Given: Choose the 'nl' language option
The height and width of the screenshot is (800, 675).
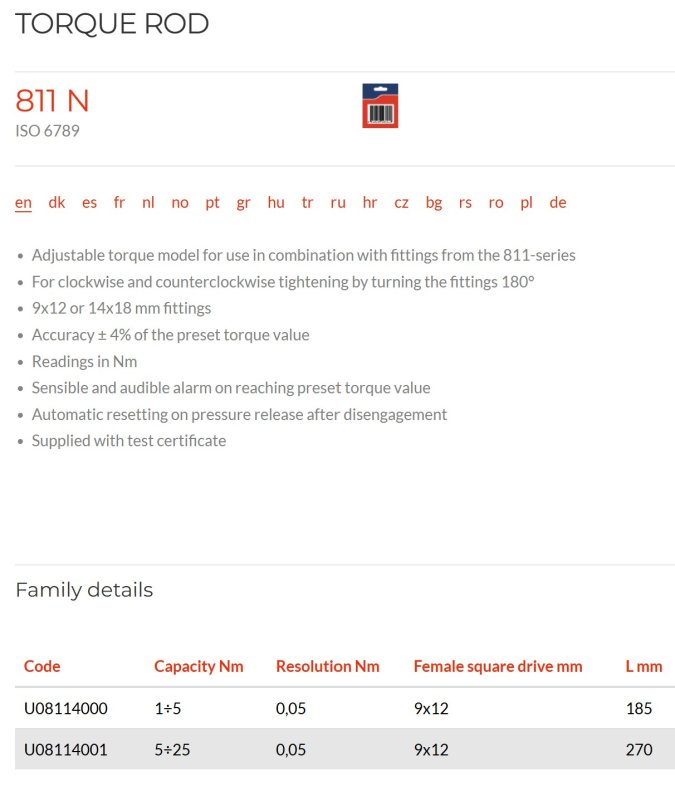Looking at the screenshot, I should click(x=148, y=203).
